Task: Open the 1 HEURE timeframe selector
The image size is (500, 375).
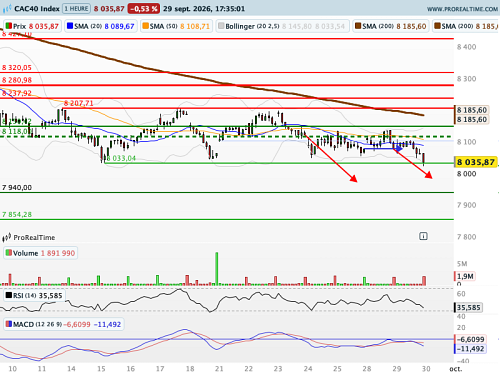Action: click(77, 9)
